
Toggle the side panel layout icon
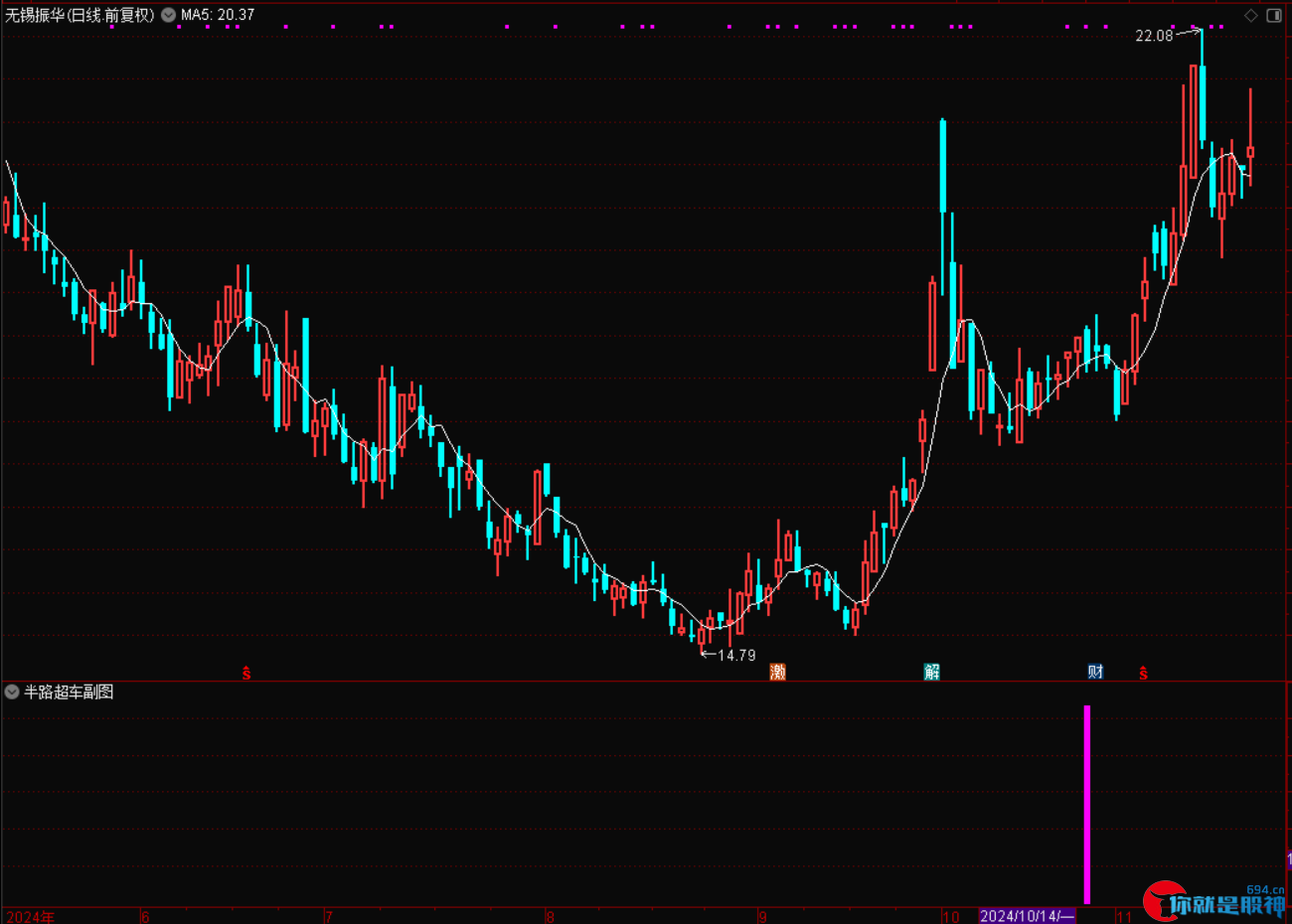click(x=1274, y=15)
